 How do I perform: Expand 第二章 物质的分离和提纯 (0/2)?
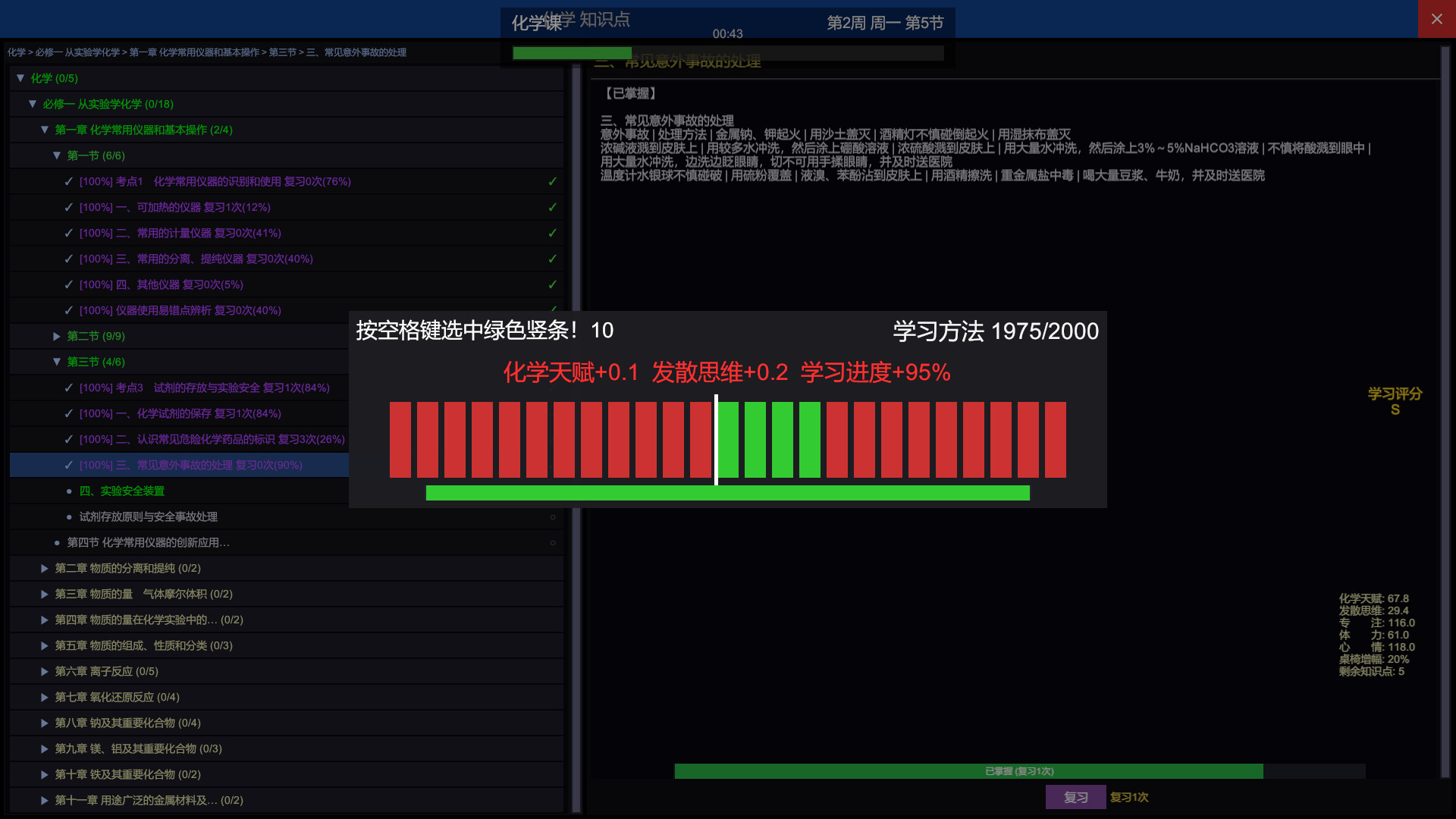(45, 568)
